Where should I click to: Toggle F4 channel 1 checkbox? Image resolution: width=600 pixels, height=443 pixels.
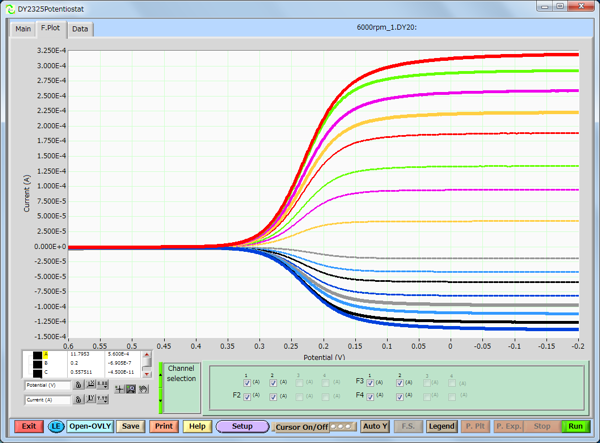click(370, 397)
